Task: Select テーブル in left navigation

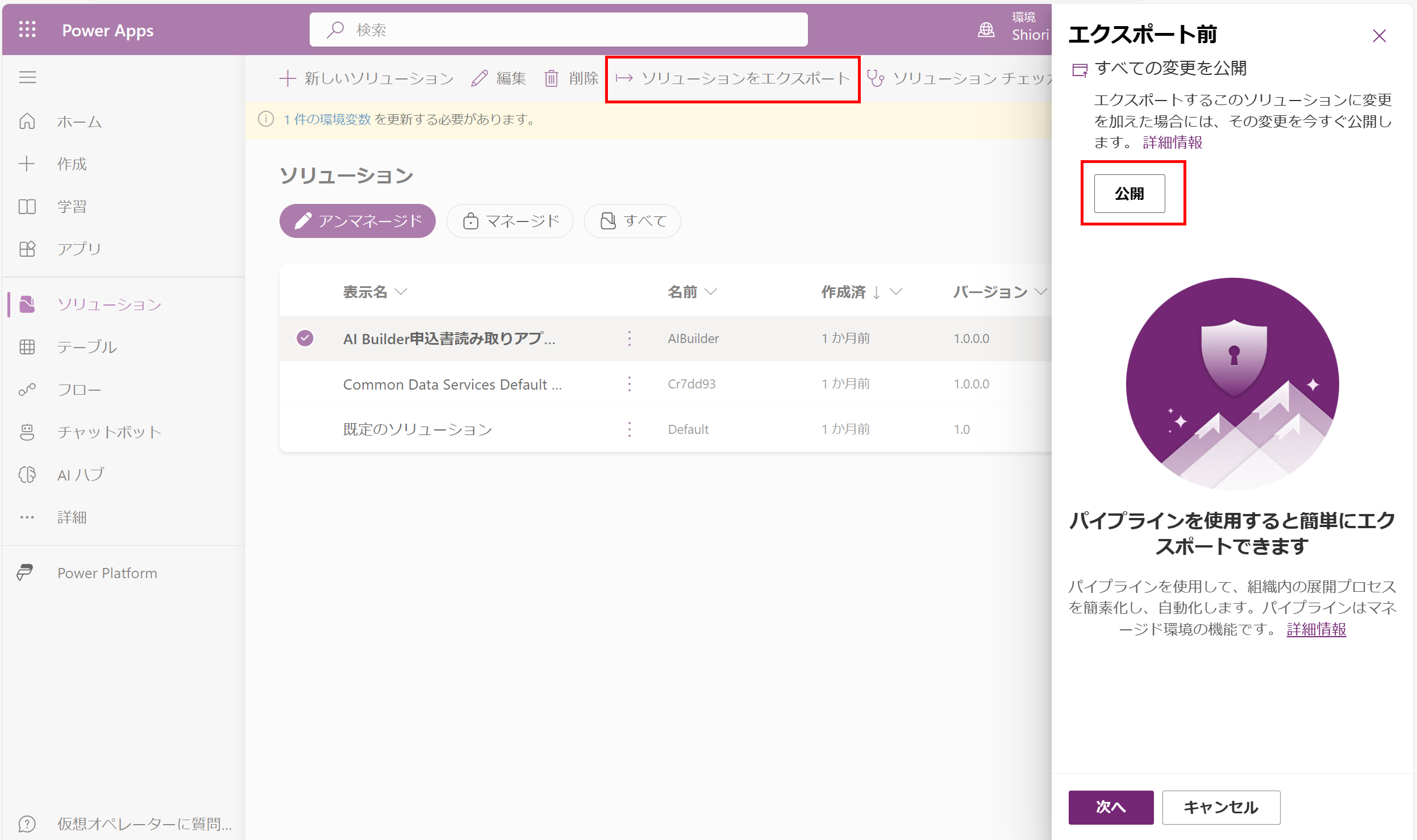Action: point(86,347)
